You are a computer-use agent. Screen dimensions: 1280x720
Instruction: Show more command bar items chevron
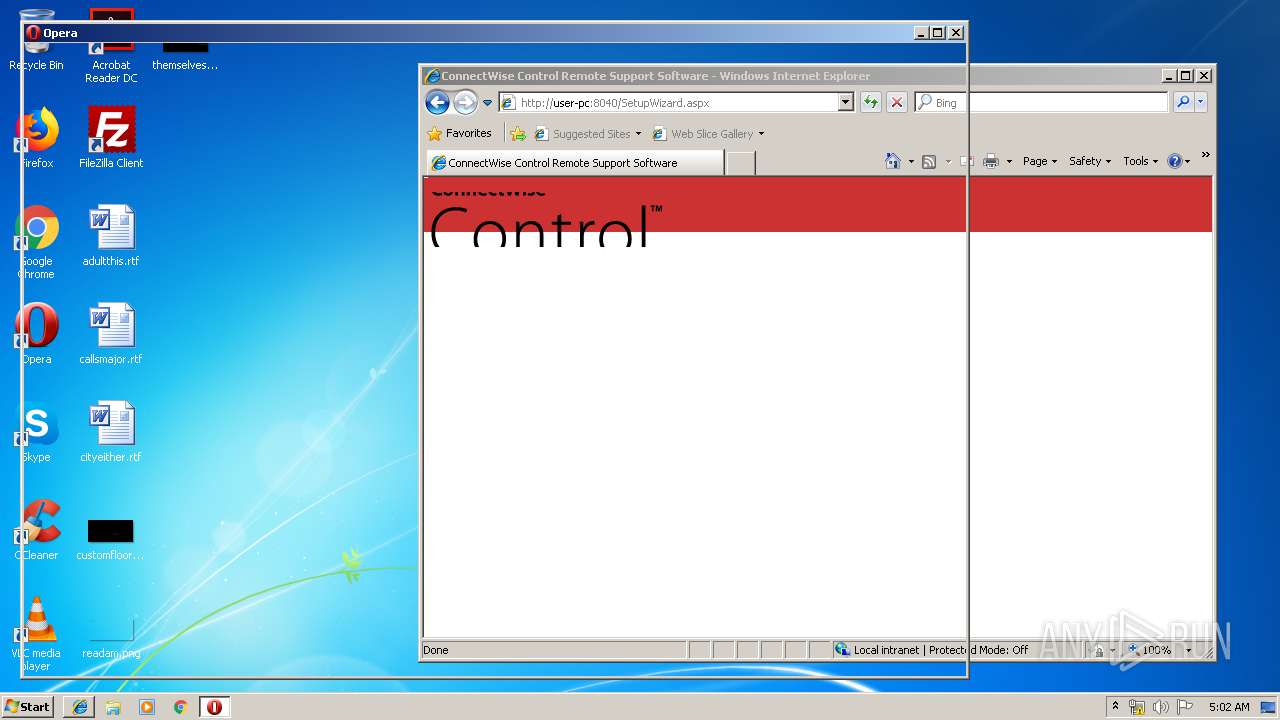(x=1205, y=155)
